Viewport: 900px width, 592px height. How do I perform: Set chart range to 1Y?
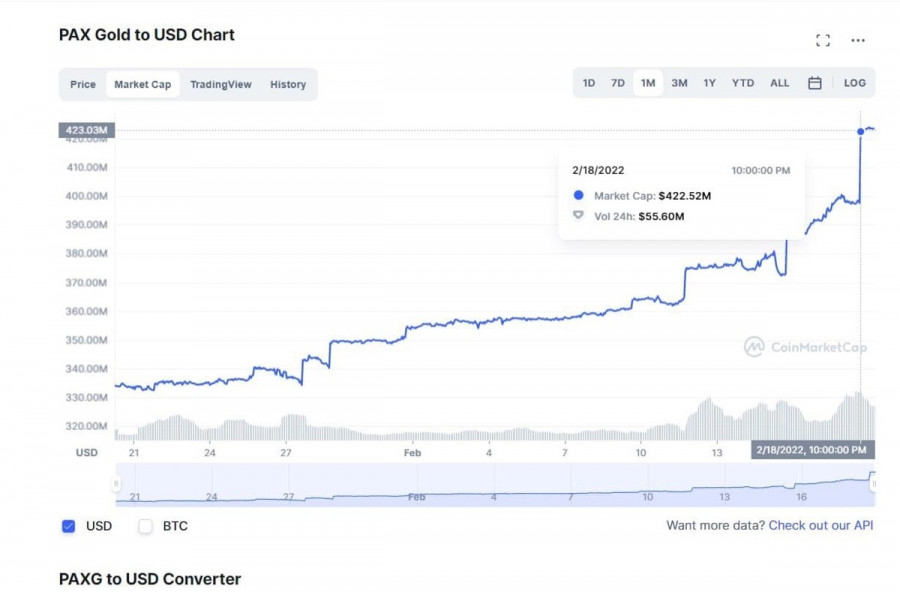[x=709, y=83]
